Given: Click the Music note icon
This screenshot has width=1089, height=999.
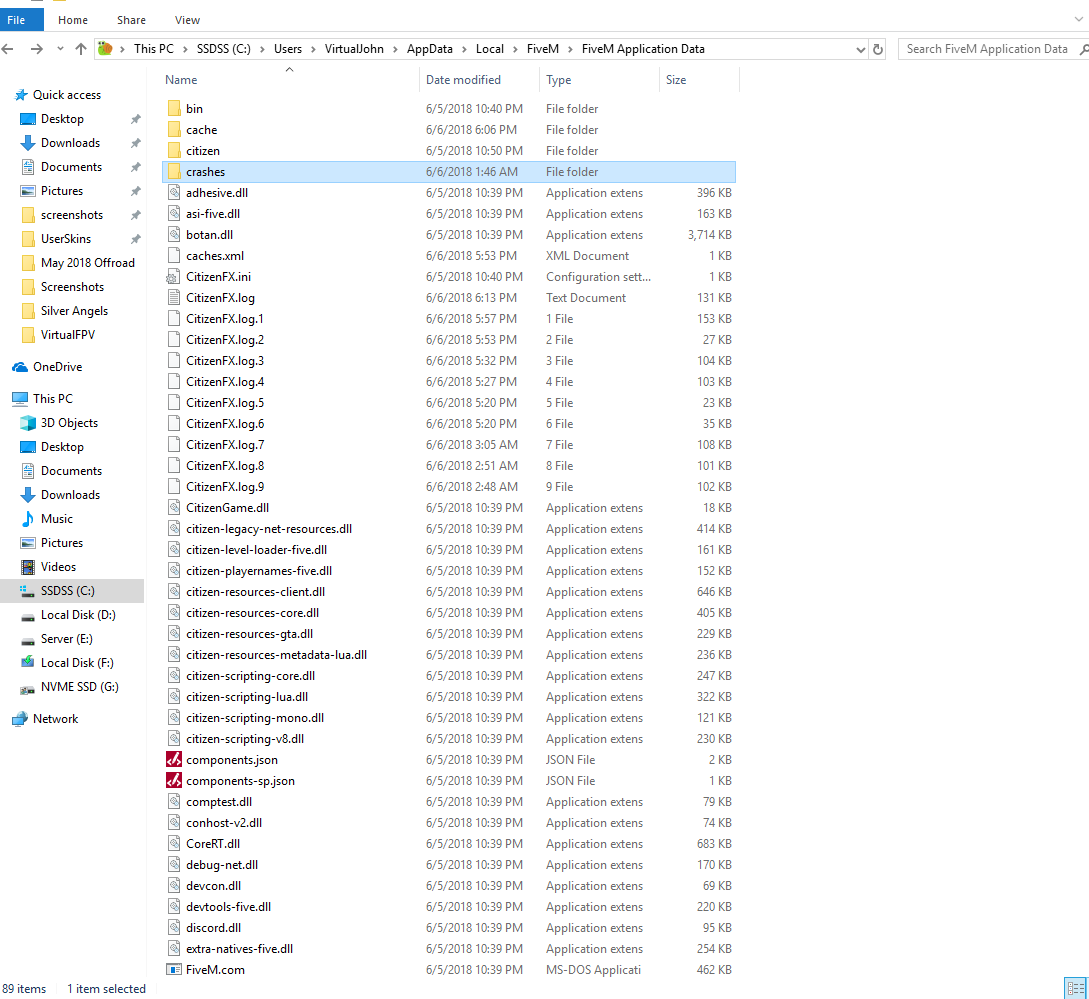Looking at the screenshot, I should click(28, 518).
